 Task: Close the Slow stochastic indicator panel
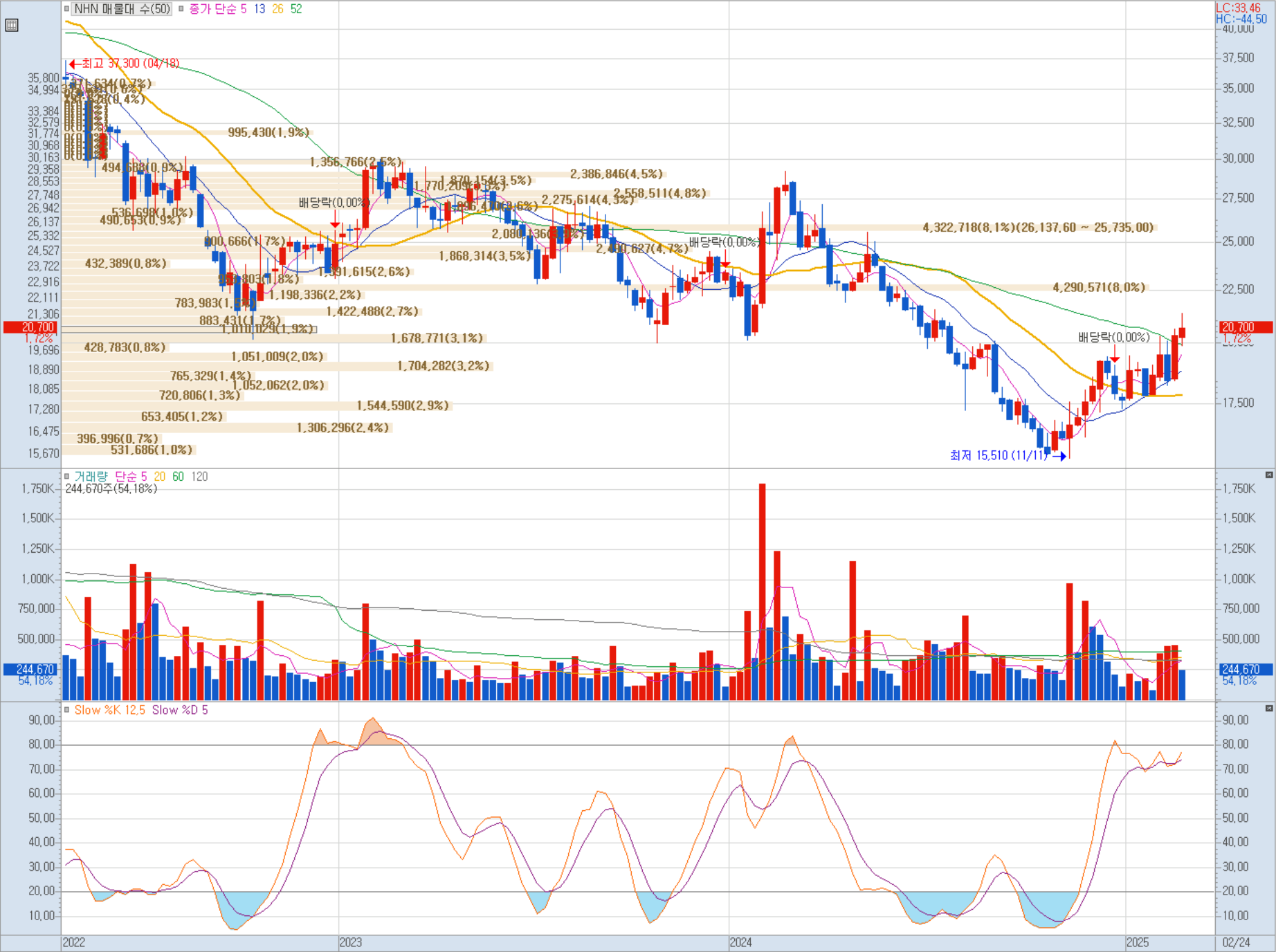point(1269,708)
